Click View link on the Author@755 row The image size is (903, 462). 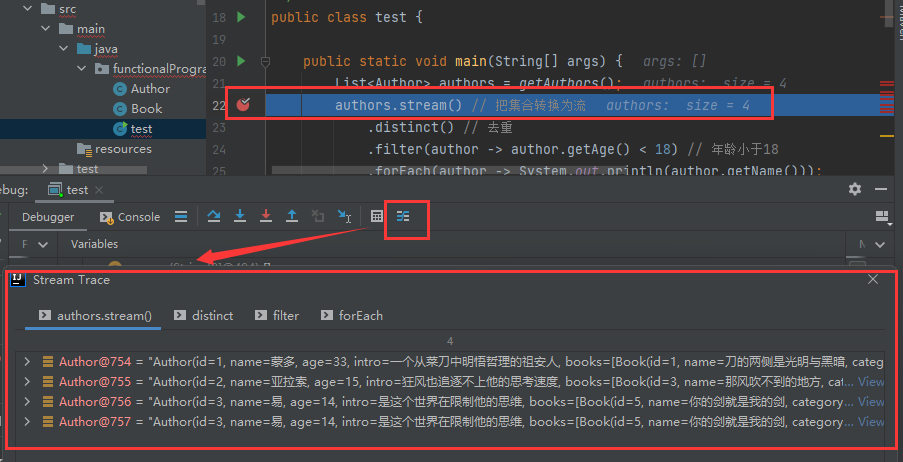871,381
